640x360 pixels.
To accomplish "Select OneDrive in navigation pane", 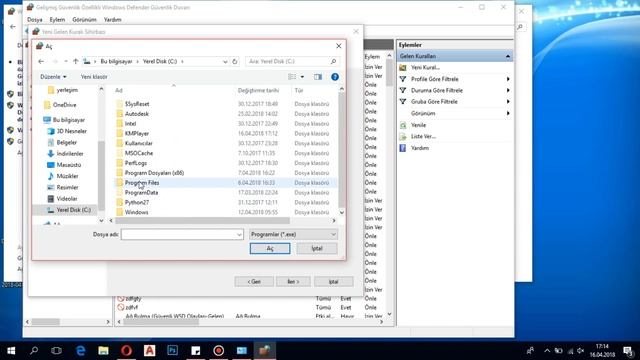I will tap(64, 105).
